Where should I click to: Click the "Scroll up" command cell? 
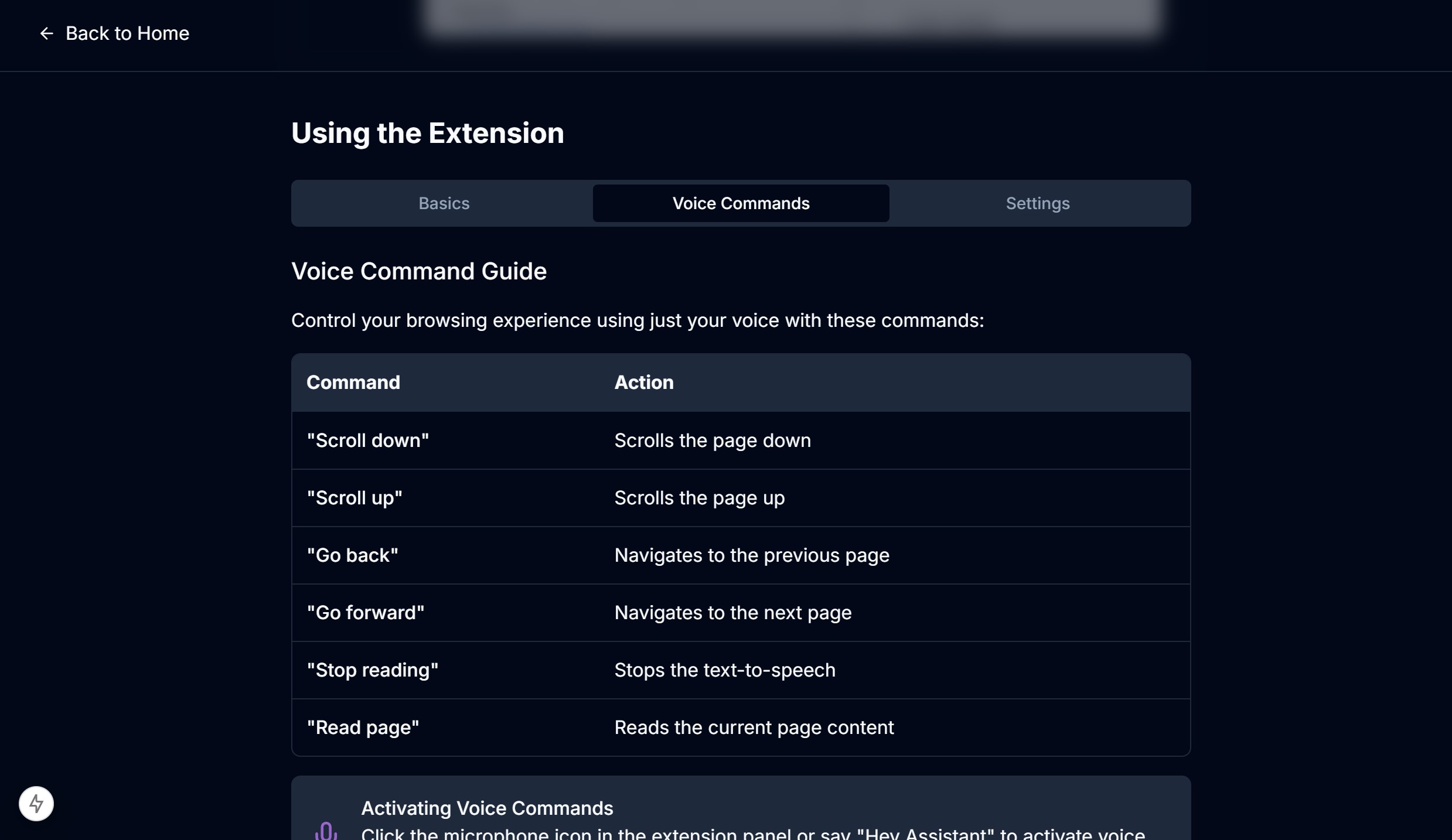[355, 498]
